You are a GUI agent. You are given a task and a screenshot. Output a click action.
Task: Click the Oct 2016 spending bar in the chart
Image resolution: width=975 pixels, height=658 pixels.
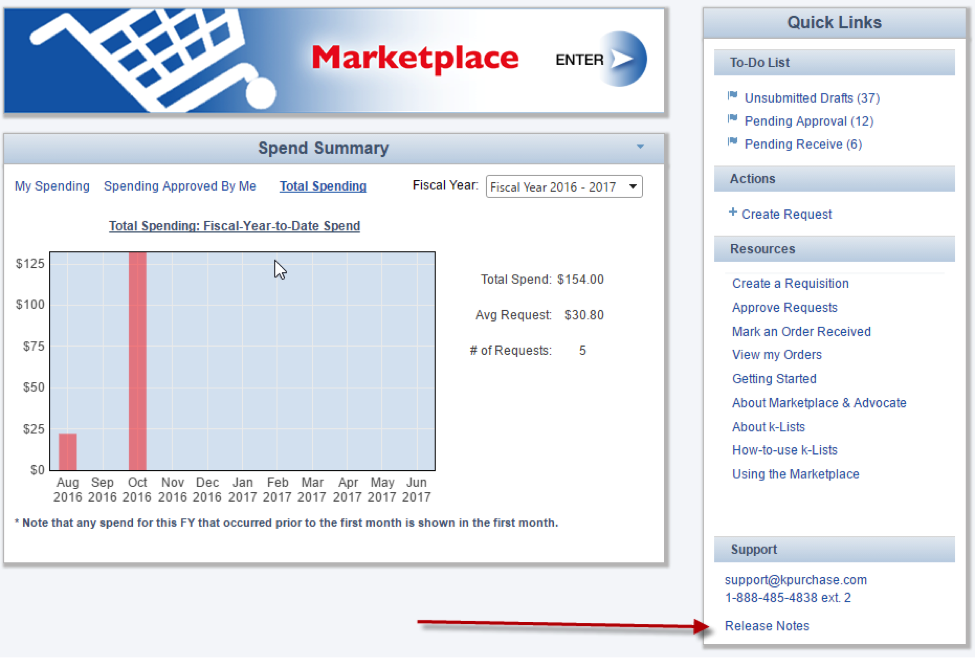pos(137,361)
